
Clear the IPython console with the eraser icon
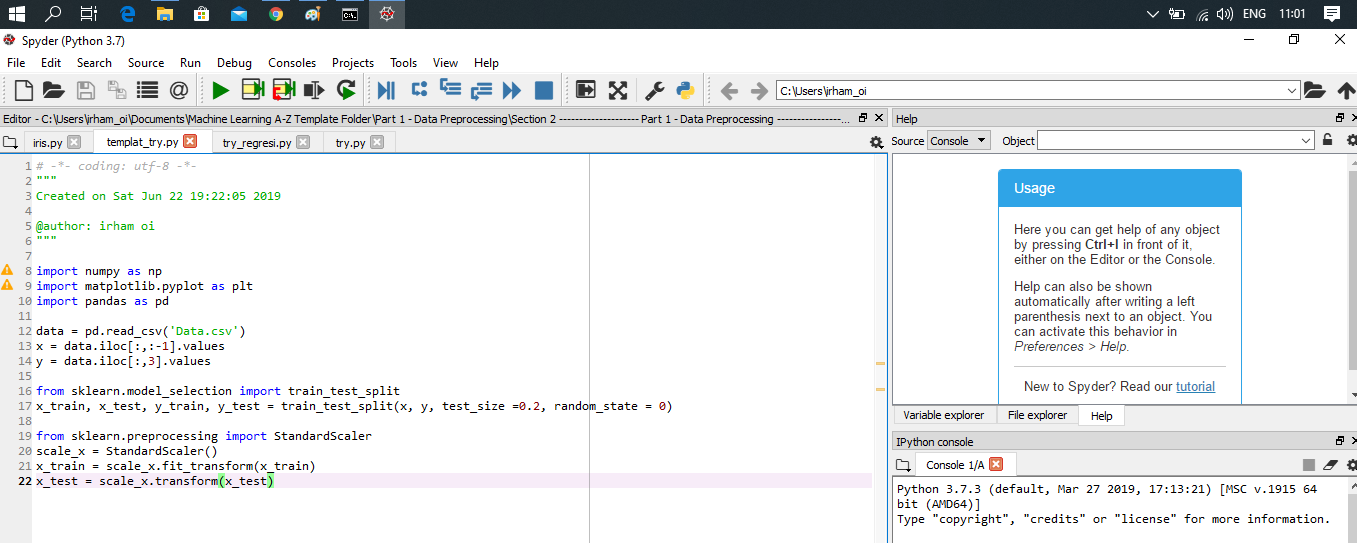point(1330,465)
